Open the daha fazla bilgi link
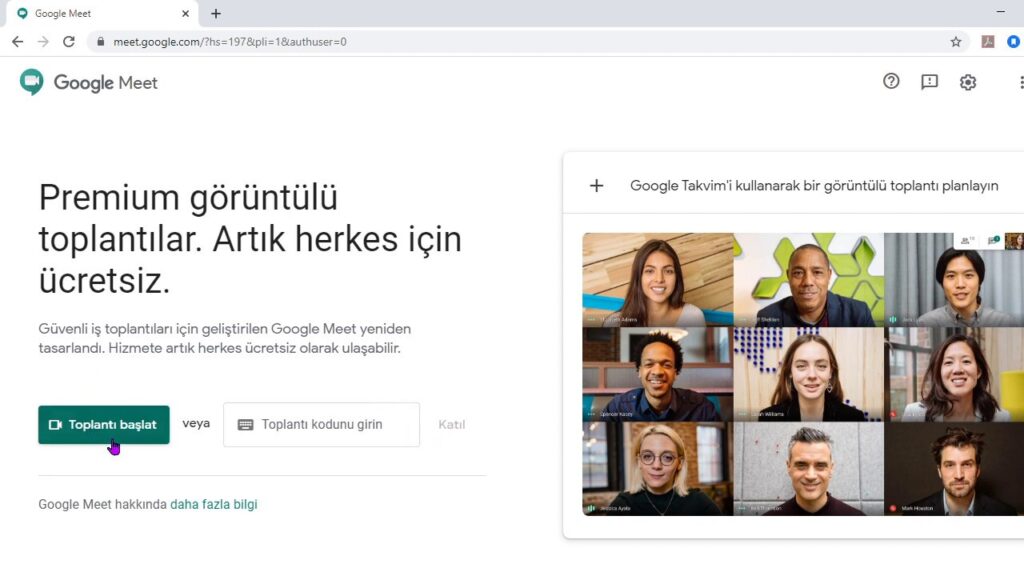This screenshot has height=576, width=1024. click(x=214, y=504)
